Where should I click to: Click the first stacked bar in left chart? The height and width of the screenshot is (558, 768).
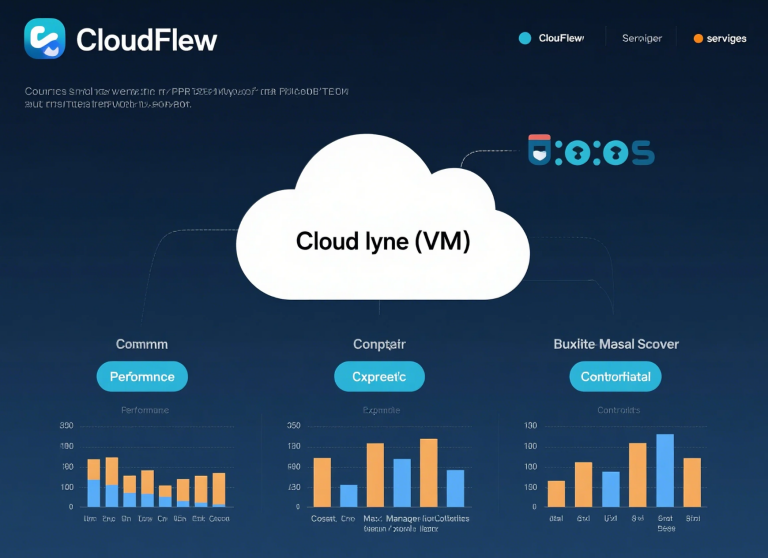(94, 482)
